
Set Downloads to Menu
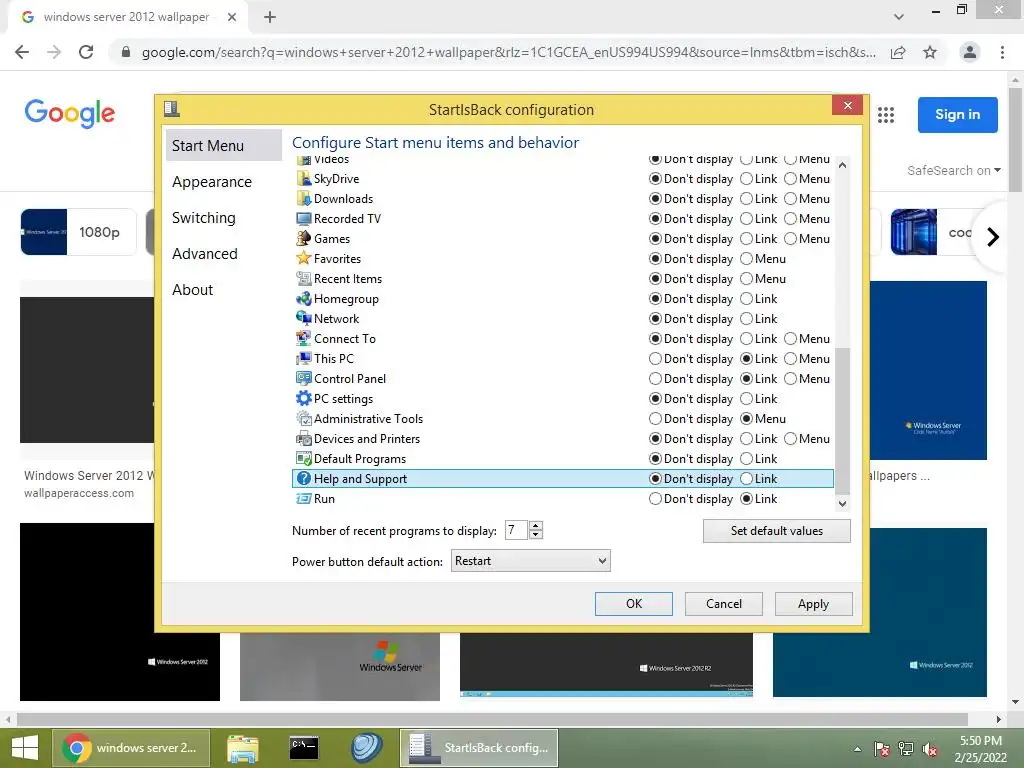(790, 199)
